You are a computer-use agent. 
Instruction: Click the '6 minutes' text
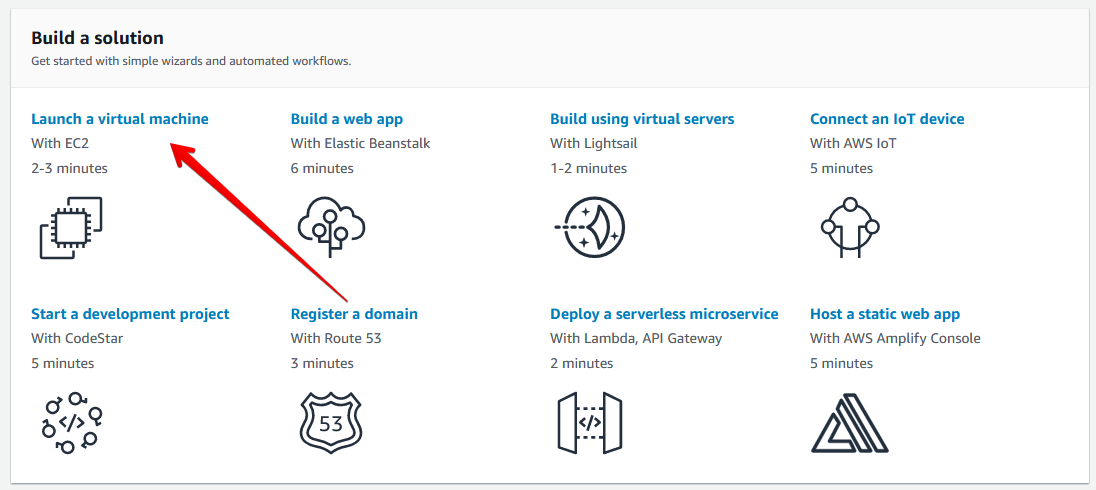click(x=322, y=168)
